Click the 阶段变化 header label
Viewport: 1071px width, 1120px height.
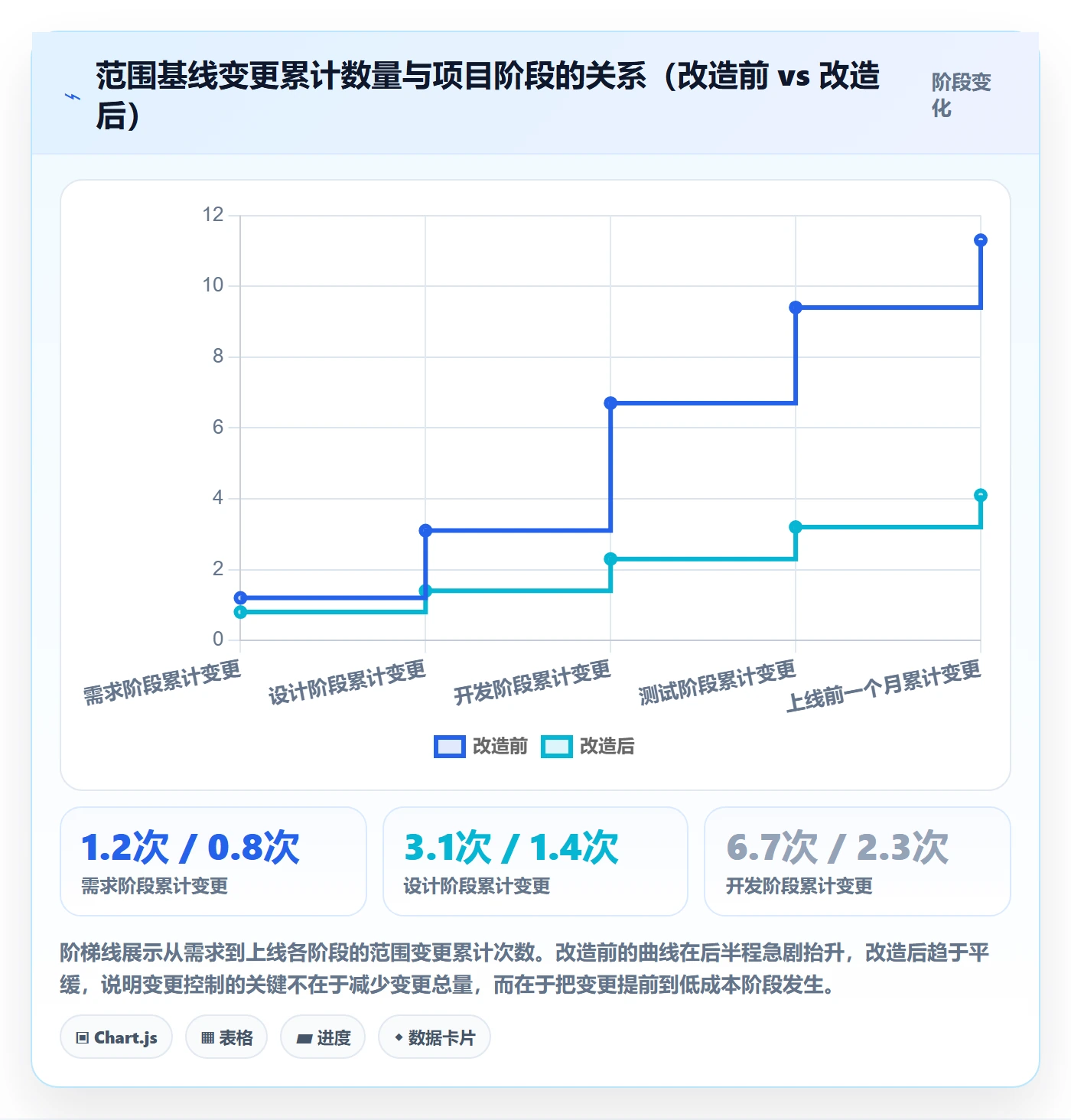point(961,96)
